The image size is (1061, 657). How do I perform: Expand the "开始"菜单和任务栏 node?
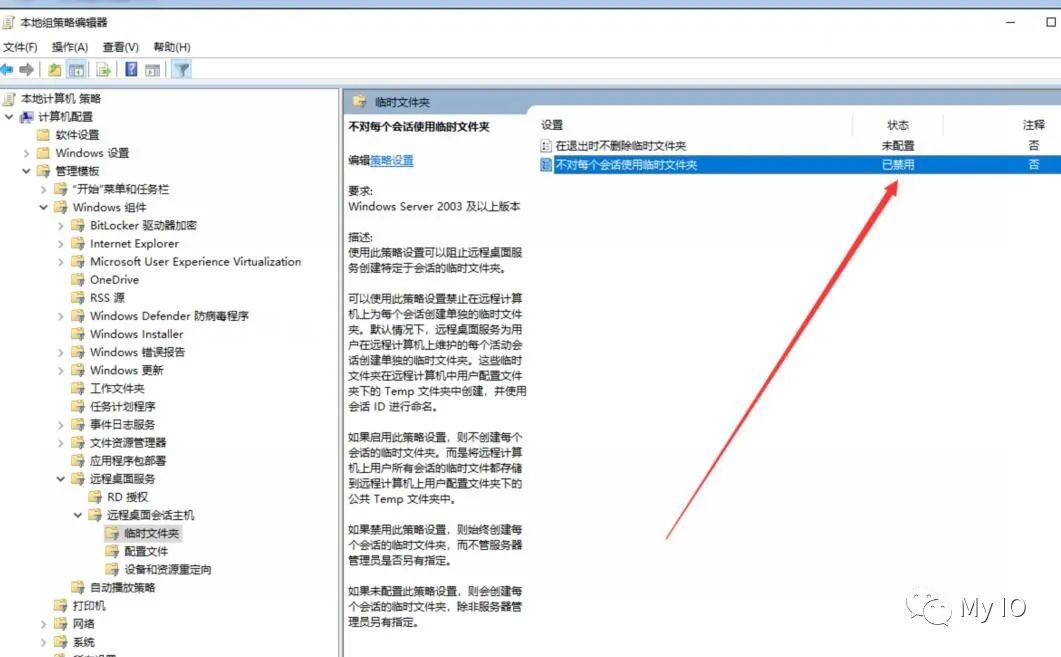pos(43,189)
